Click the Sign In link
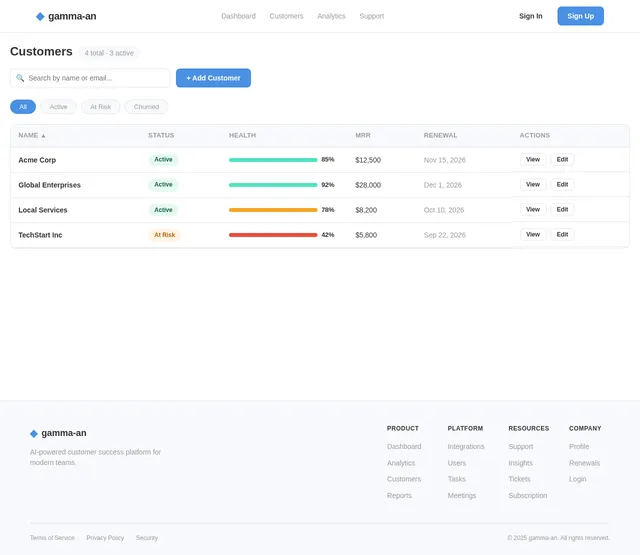 tap(531, 16)
